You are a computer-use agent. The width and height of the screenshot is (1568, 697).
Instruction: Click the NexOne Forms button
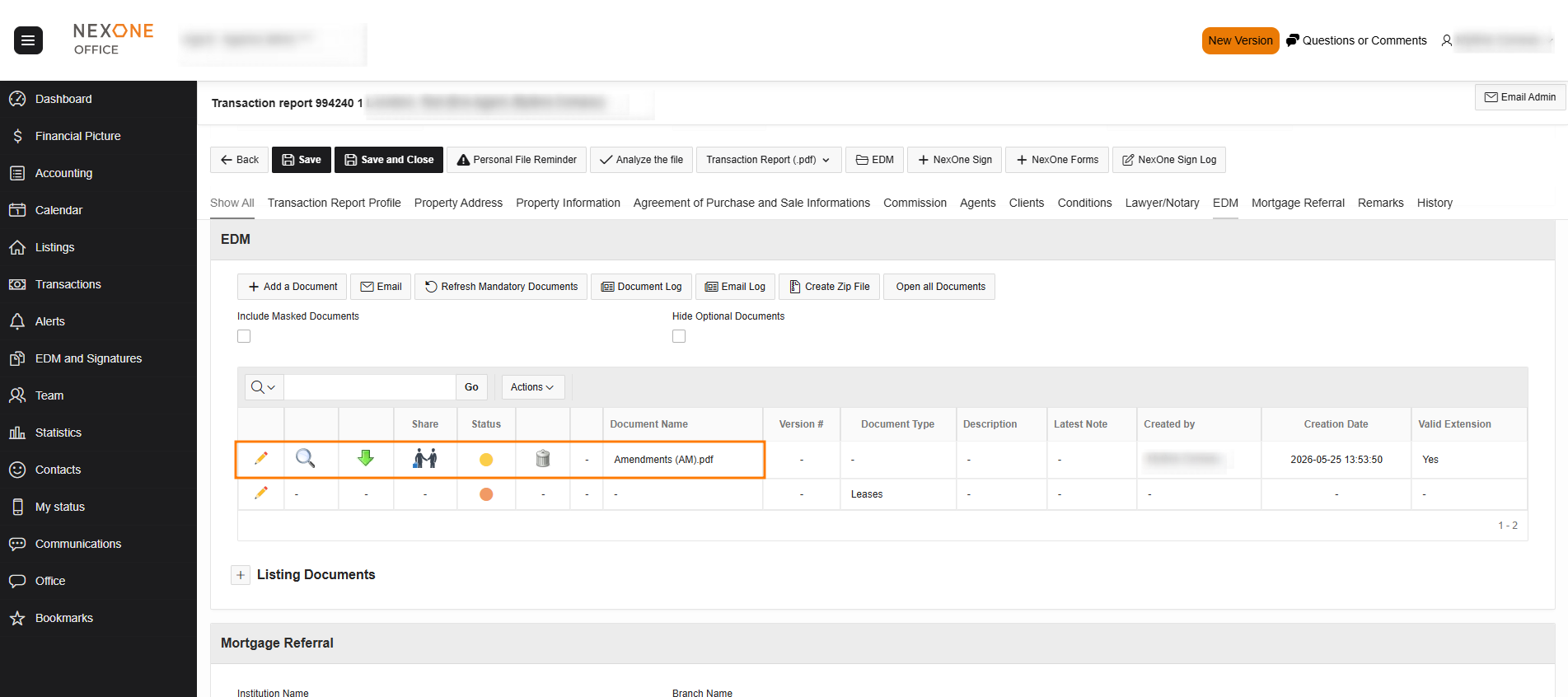pyautogui.click(x=1057, y=160)
